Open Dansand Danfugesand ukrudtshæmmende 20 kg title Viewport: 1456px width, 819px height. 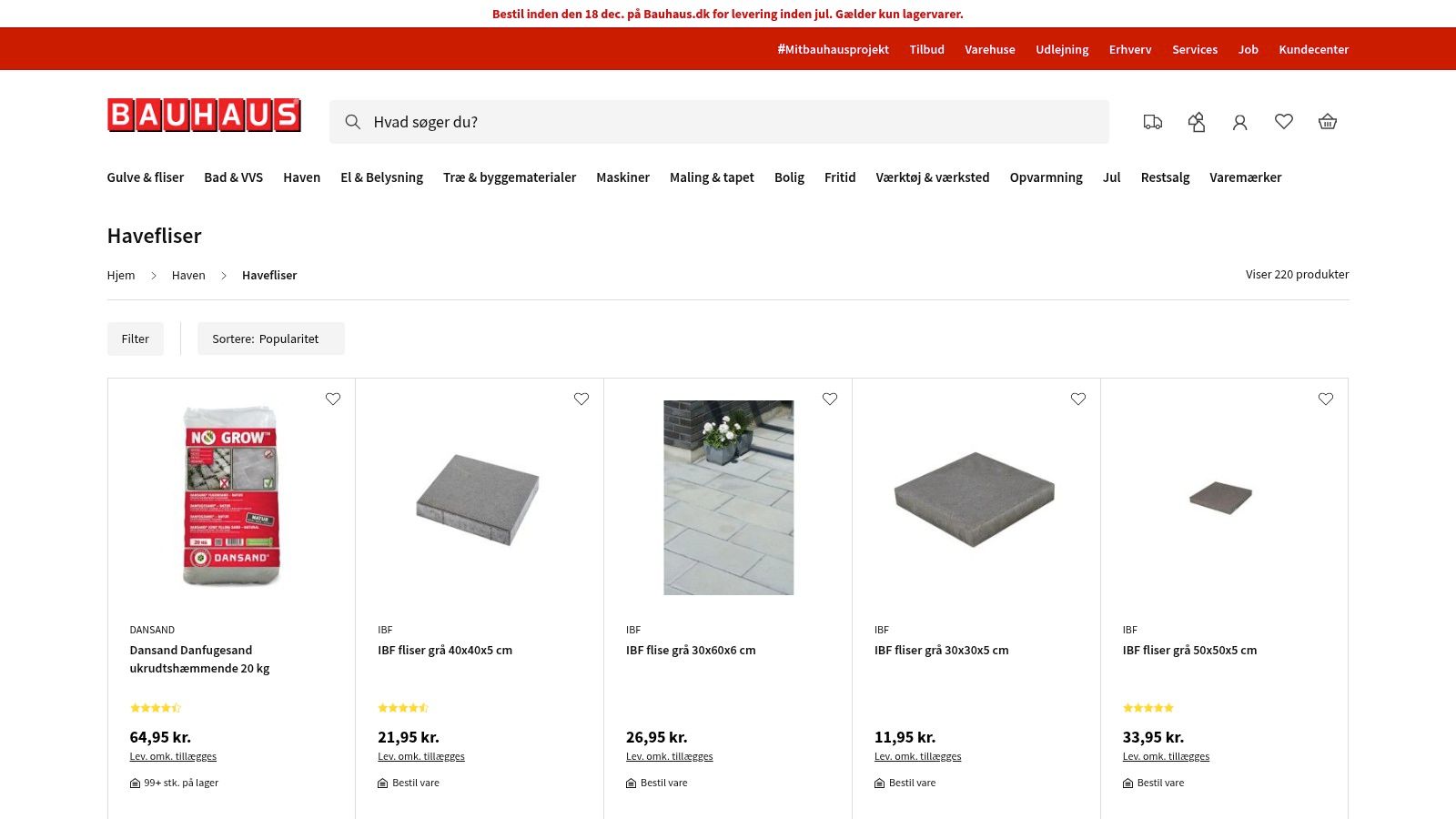tap(200, 659)
